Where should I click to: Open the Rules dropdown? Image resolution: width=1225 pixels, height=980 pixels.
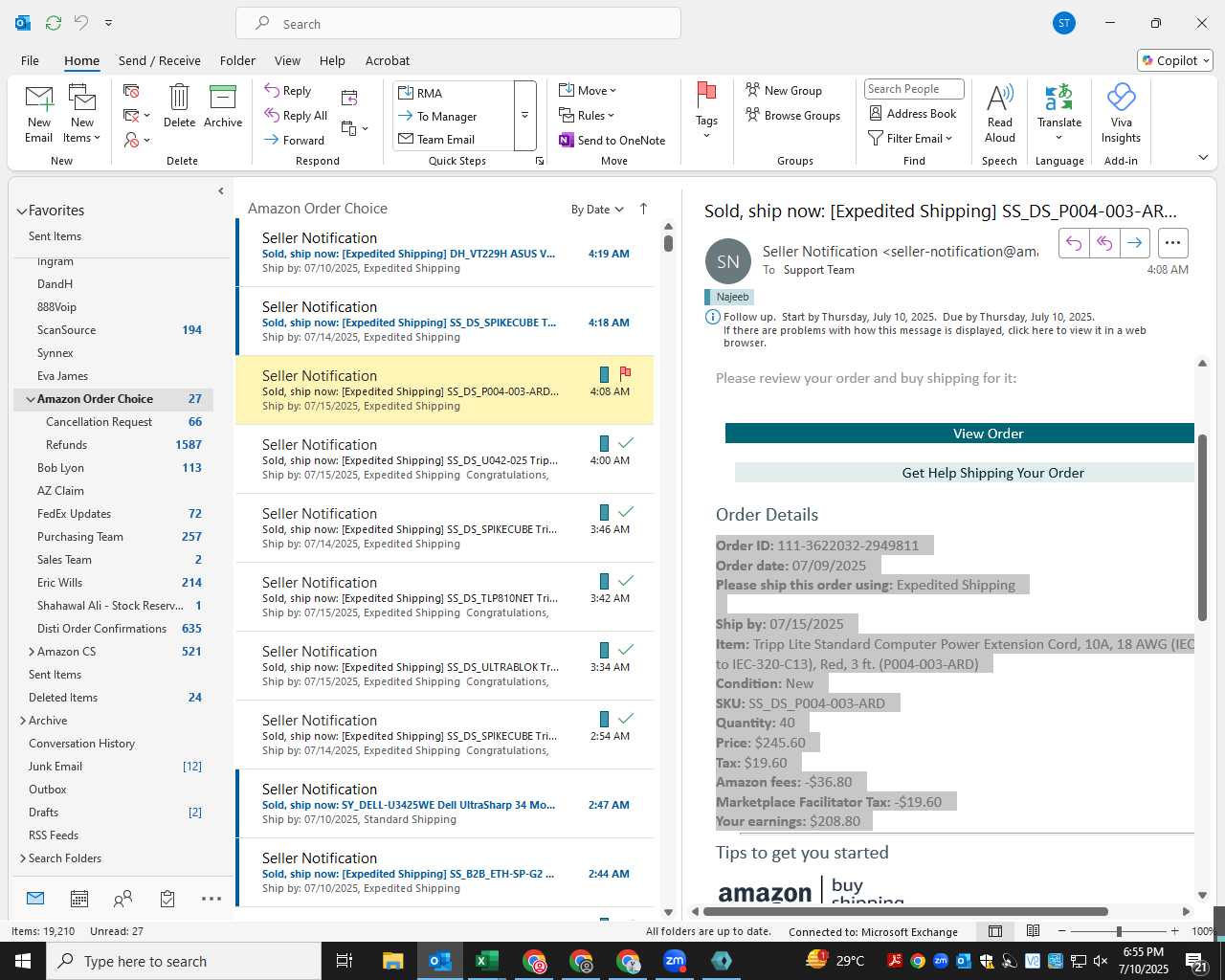coord(587,116)
